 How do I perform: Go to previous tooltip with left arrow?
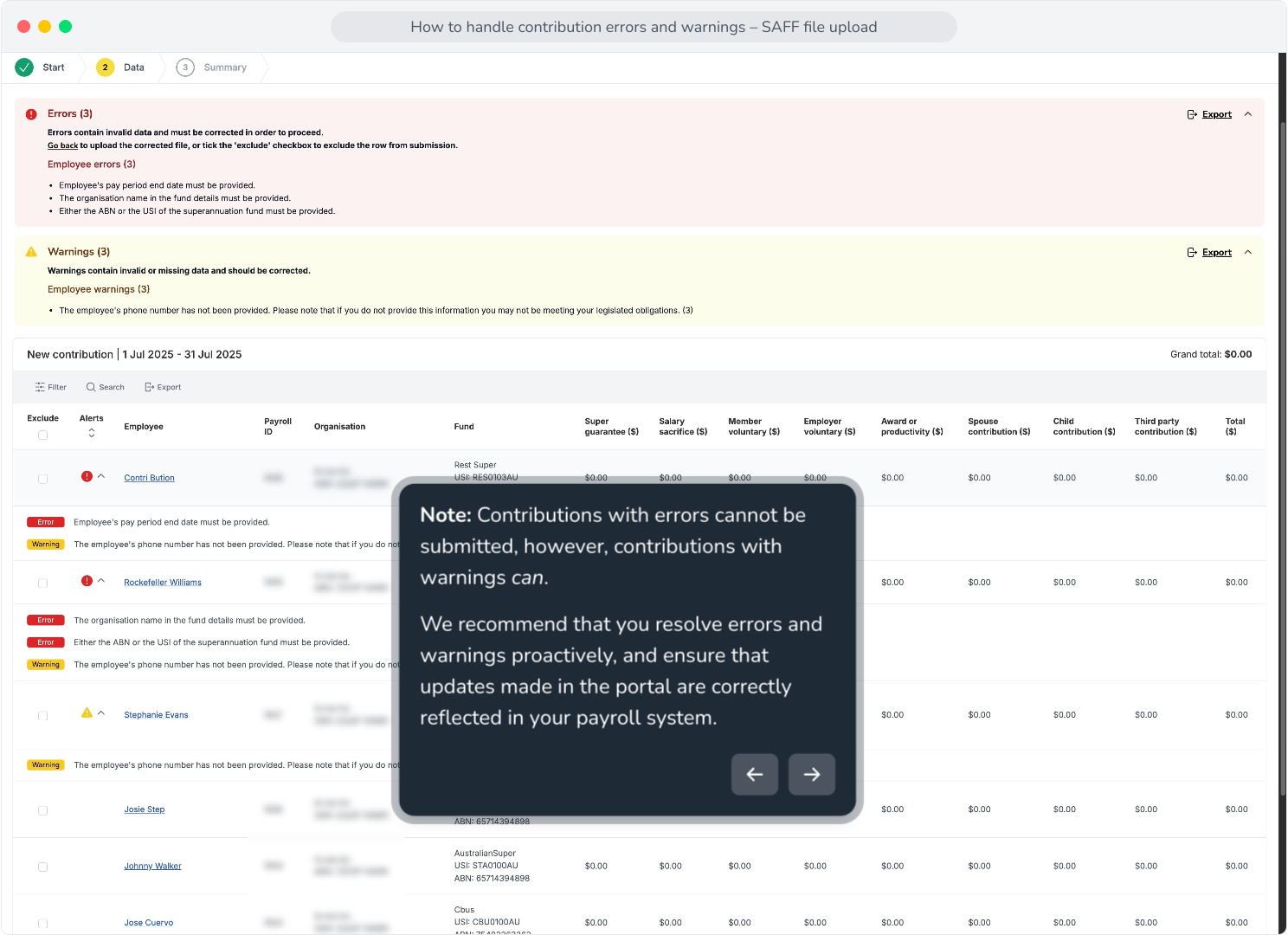click(x=755, y=774)
